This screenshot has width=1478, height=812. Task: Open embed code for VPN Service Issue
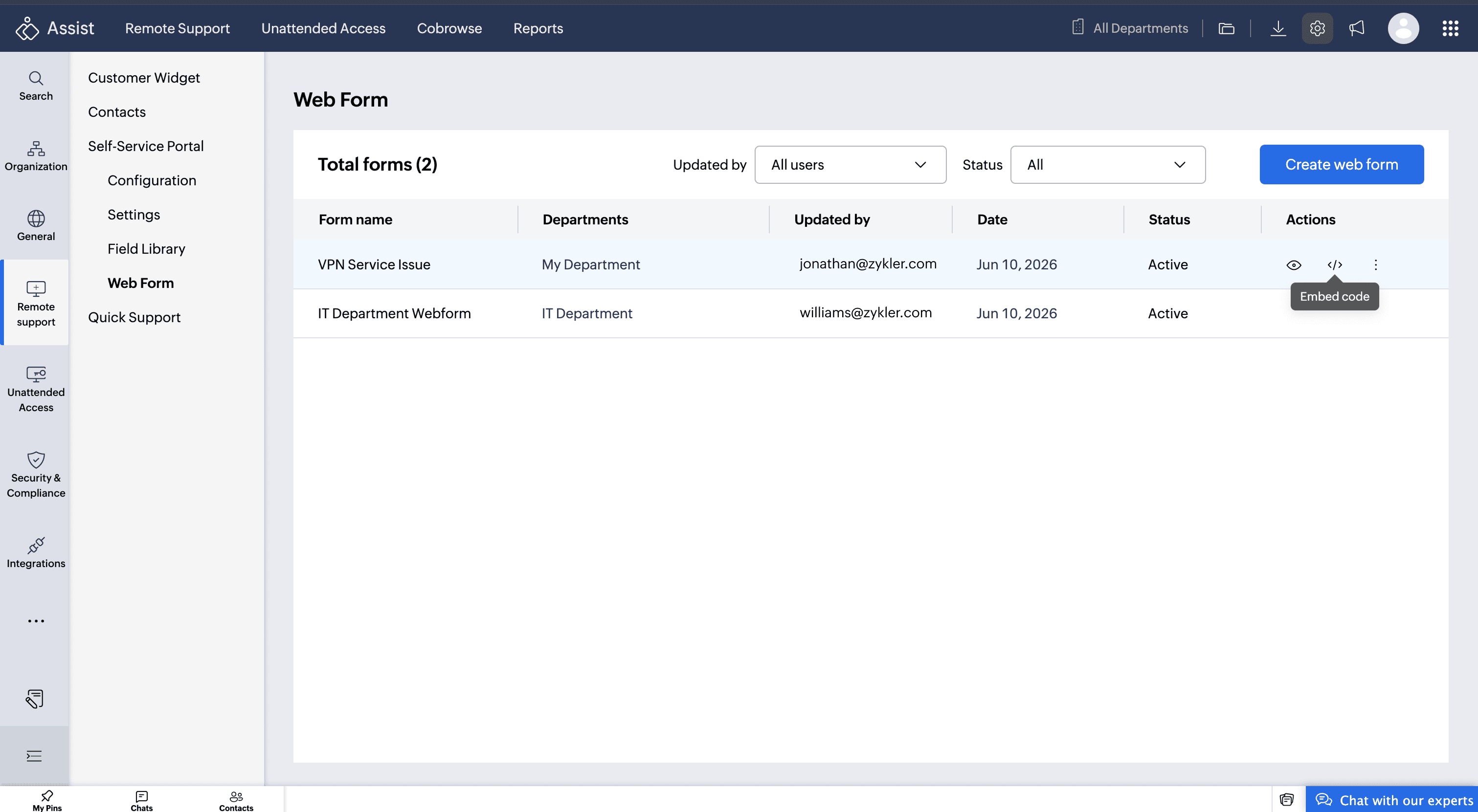(x=1335, y=264)
